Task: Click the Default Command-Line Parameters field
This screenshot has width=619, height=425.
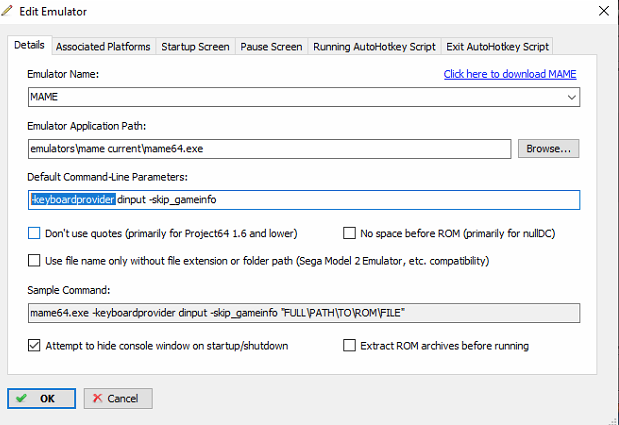Action: click(304, 200)
